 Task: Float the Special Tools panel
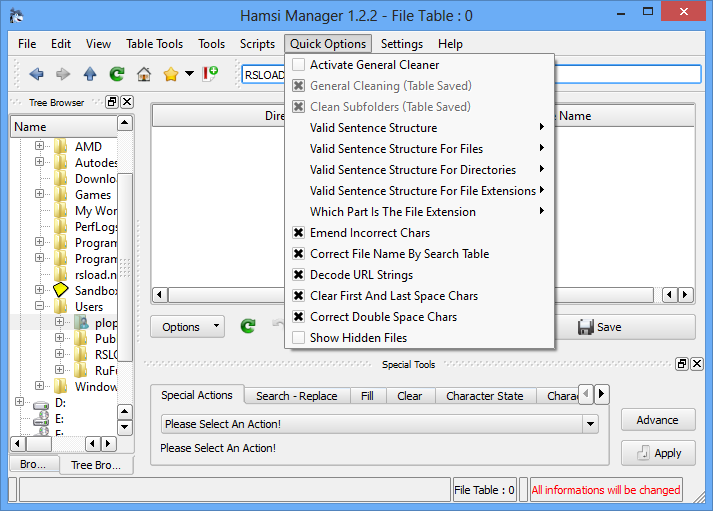pos(682,364)
